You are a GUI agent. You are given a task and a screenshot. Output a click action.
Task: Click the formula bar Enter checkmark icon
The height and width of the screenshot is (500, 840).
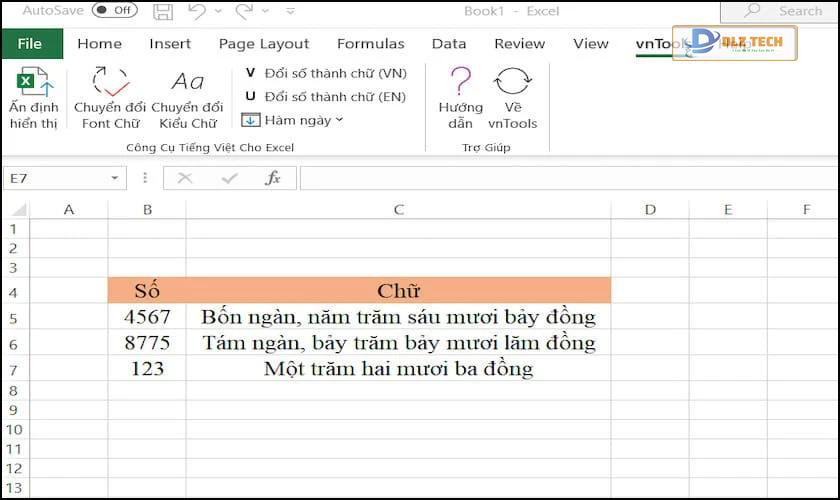(229, 178)
